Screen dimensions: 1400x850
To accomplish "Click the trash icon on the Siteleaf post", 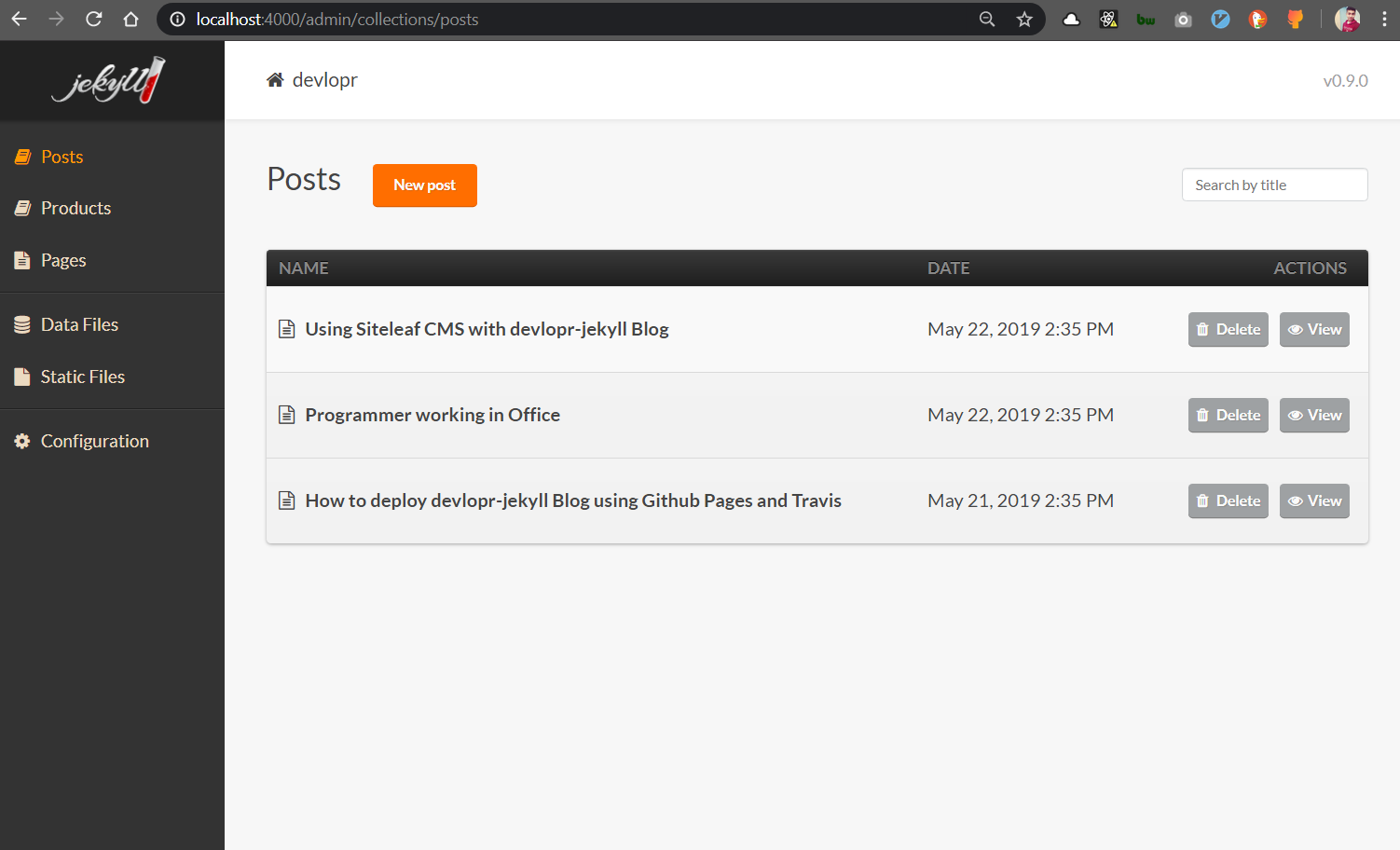I will click(1202, 329).
